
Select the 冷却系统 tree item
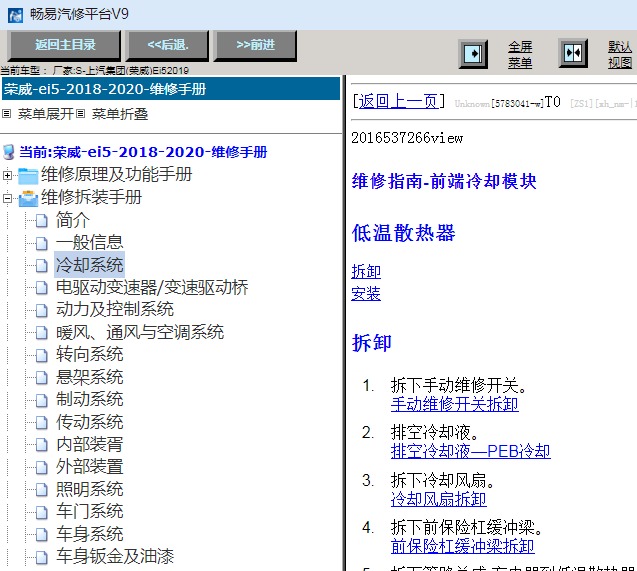[89, 265]
